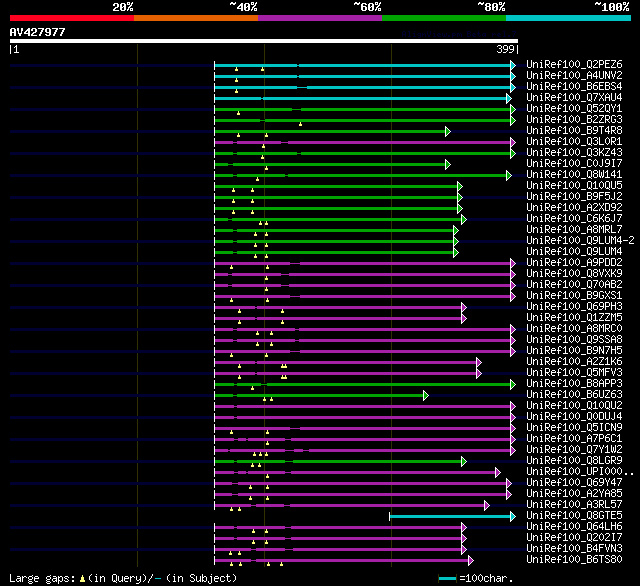Click the orange ~40% identity legend segment
Viewport: 640px width, 586px height.
click(196, 18)
